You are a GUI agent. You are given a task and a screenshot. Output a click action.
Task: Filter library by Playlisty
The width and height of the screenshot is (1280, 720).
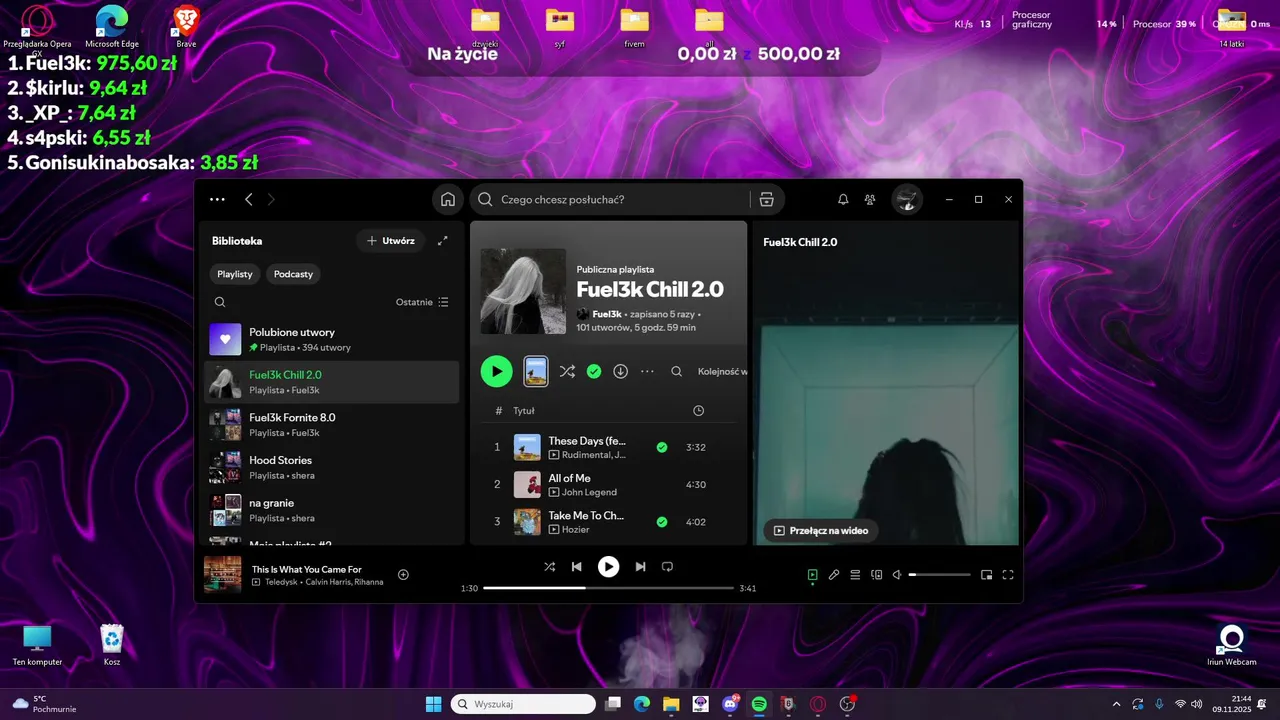click(x=235, y=274)
